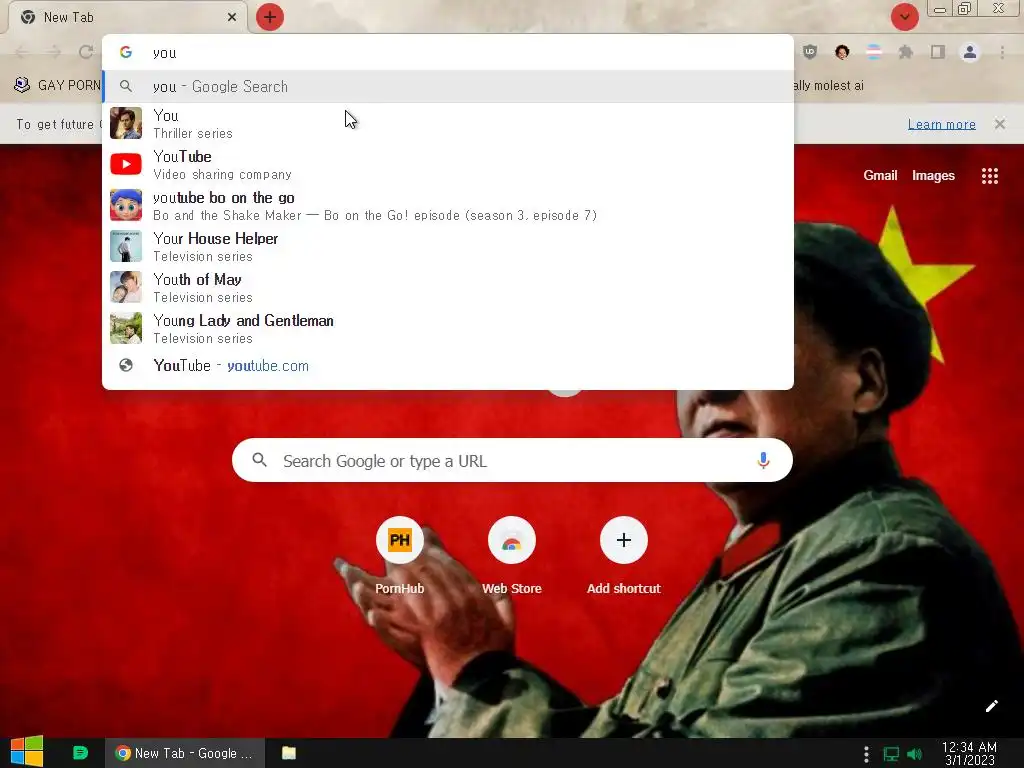The image size is (1024, 768).
Task: Customize this page with pencil icon
Action: click(991, 706)
